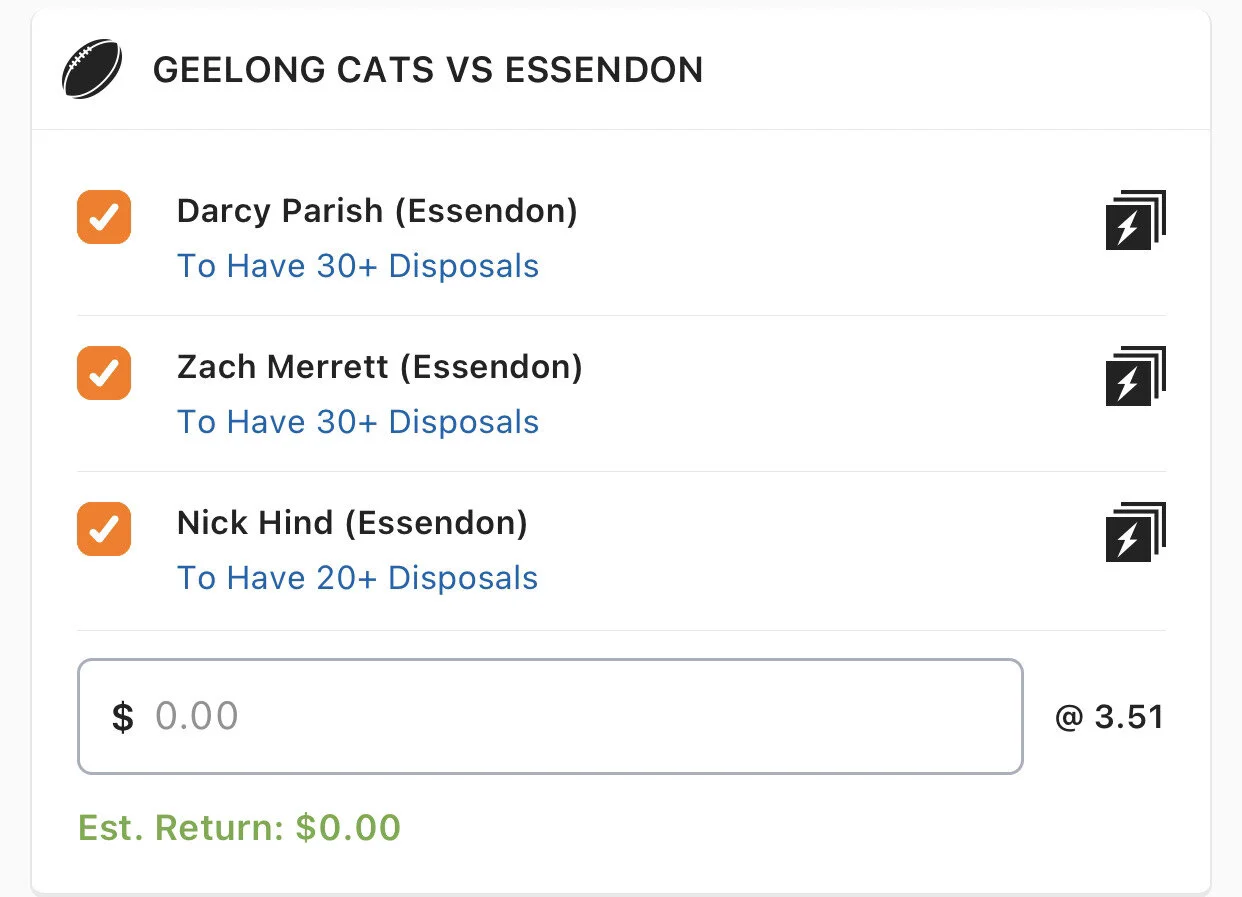Click the stake amount input field

580,716
